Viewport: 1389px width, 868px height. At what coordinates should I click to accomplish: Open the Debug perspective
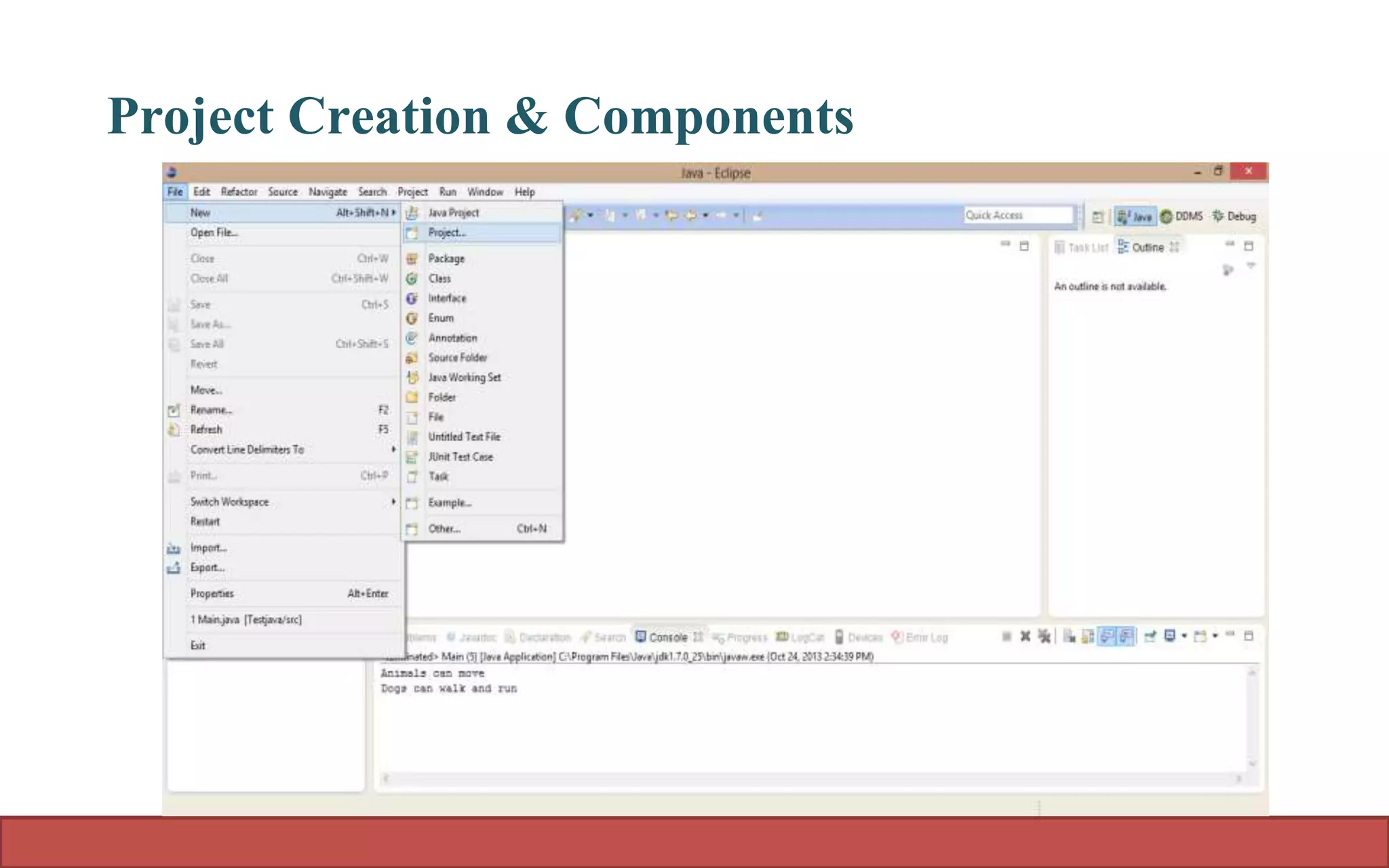pos(1234,216)
